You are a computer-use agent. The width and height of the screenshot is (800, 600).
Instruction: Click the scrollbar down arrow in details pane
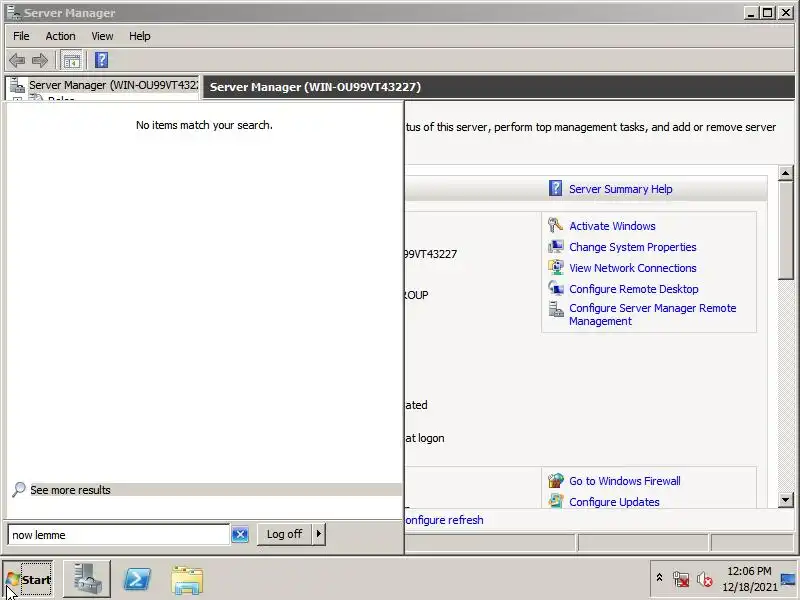[x=786, y=500]
